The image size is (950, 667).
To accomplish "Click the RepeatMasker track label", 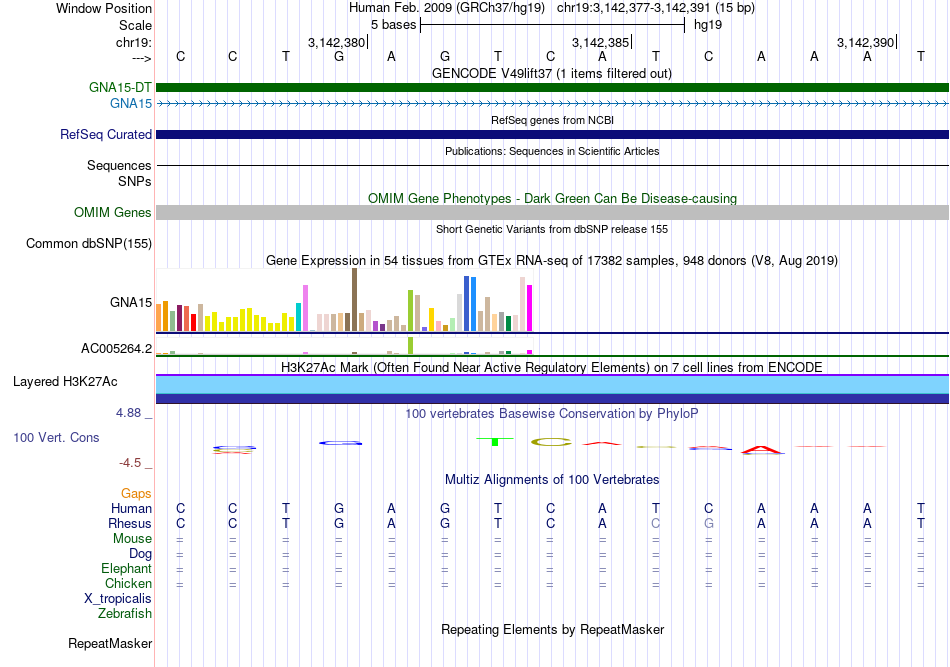I will point(110,643).
